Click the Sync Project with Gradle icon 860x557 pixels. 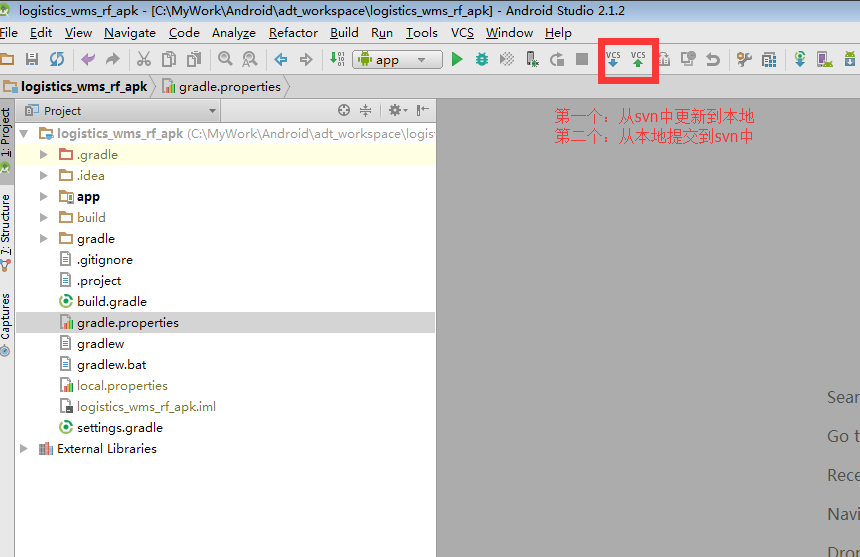point(800,59)
